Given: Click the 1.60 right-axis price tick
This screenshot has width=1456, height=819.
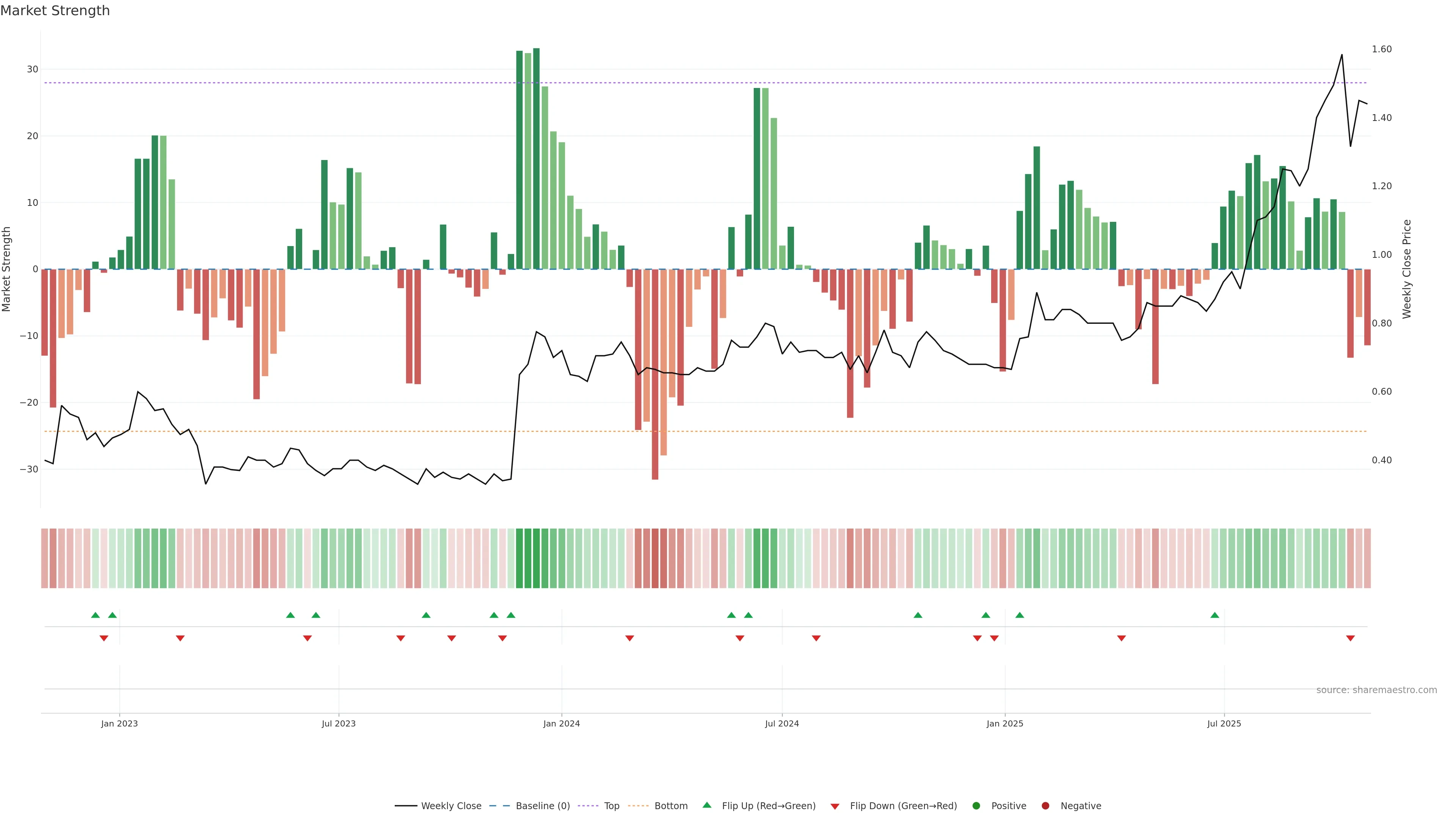Looking at the screenshot, I should 1381,49.
